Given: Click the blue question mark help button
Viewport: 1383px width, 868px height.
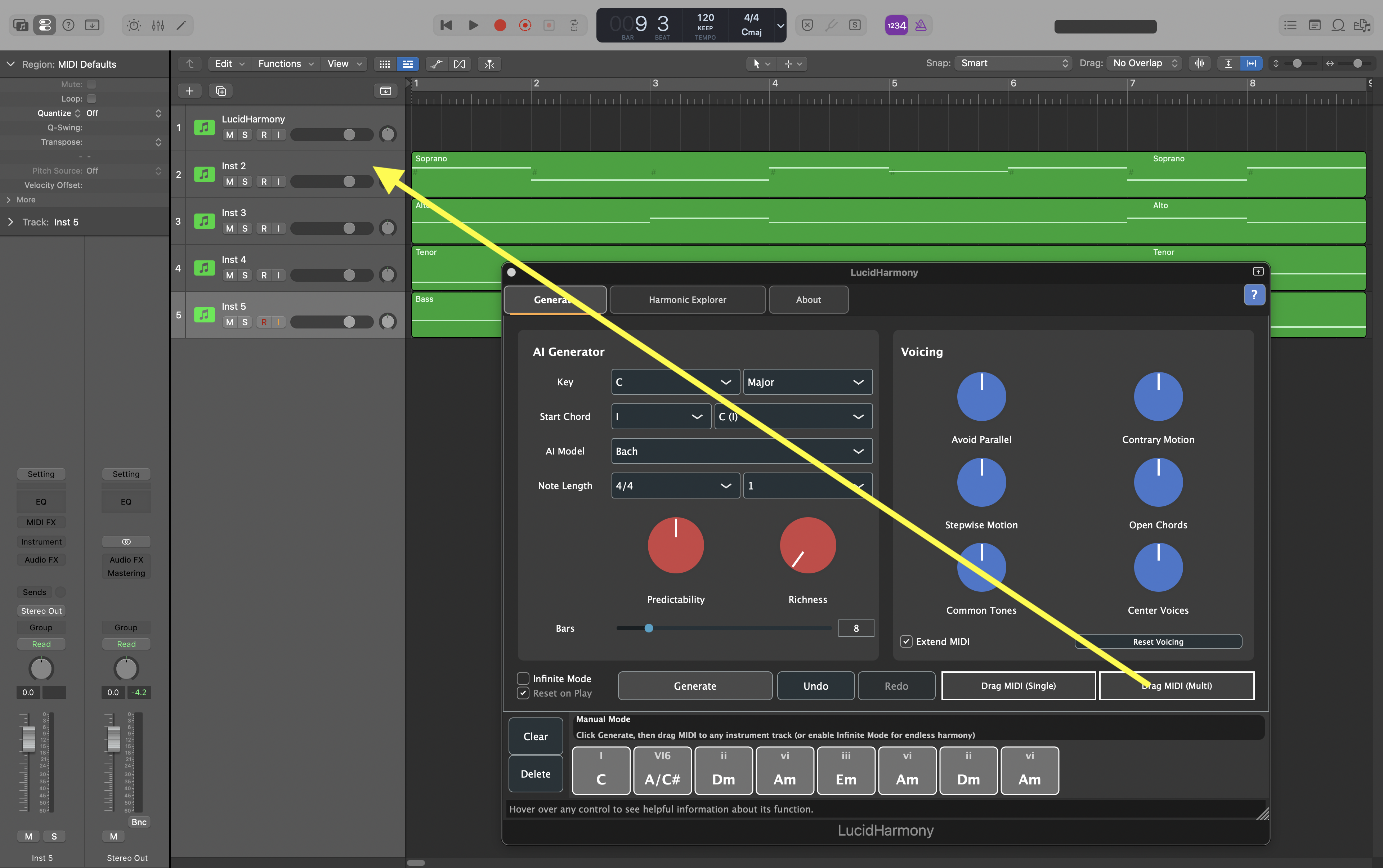Looking at the screenshot, I should tap(1254, 295).
